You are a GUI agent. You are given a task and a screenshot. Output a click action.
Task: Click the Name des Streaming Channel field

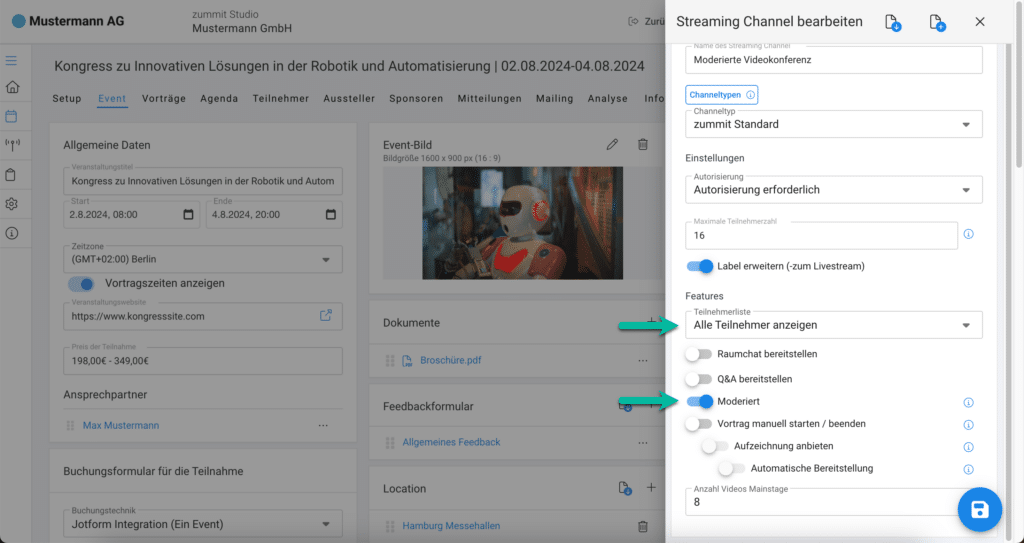[x=833, y=60]
